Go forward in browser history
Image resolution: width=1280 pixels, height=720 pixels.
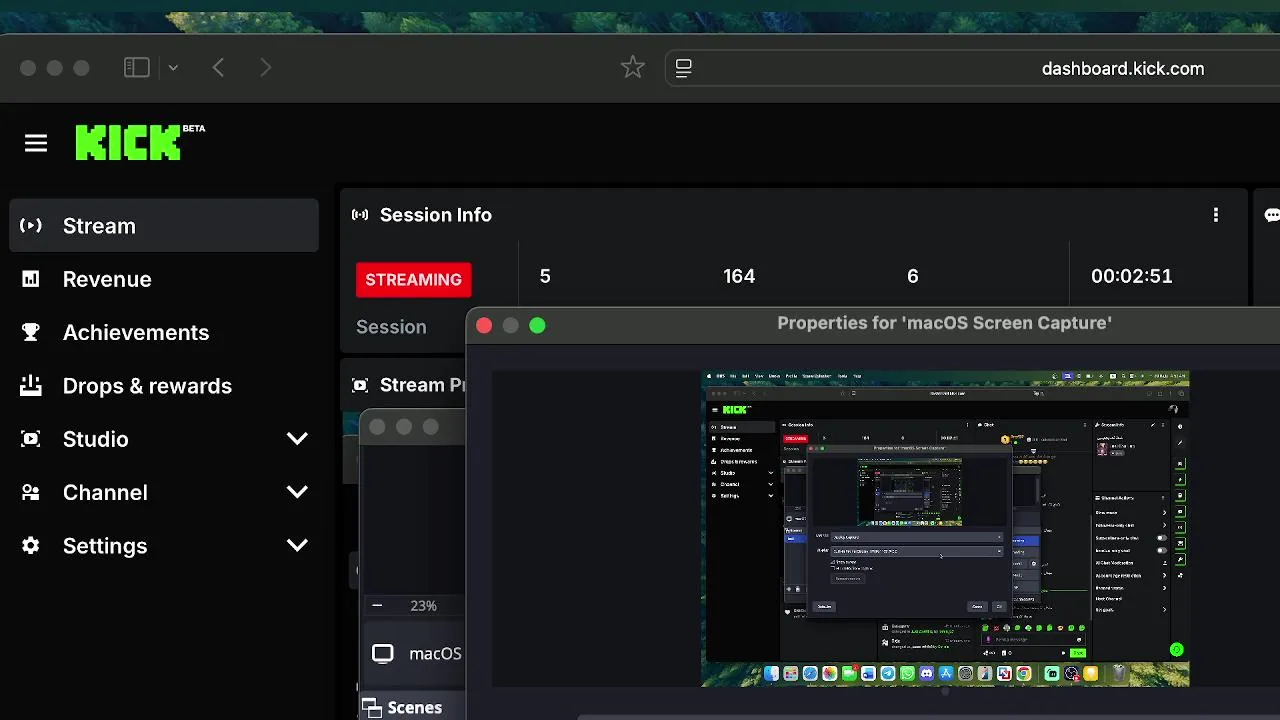(265, 67)
